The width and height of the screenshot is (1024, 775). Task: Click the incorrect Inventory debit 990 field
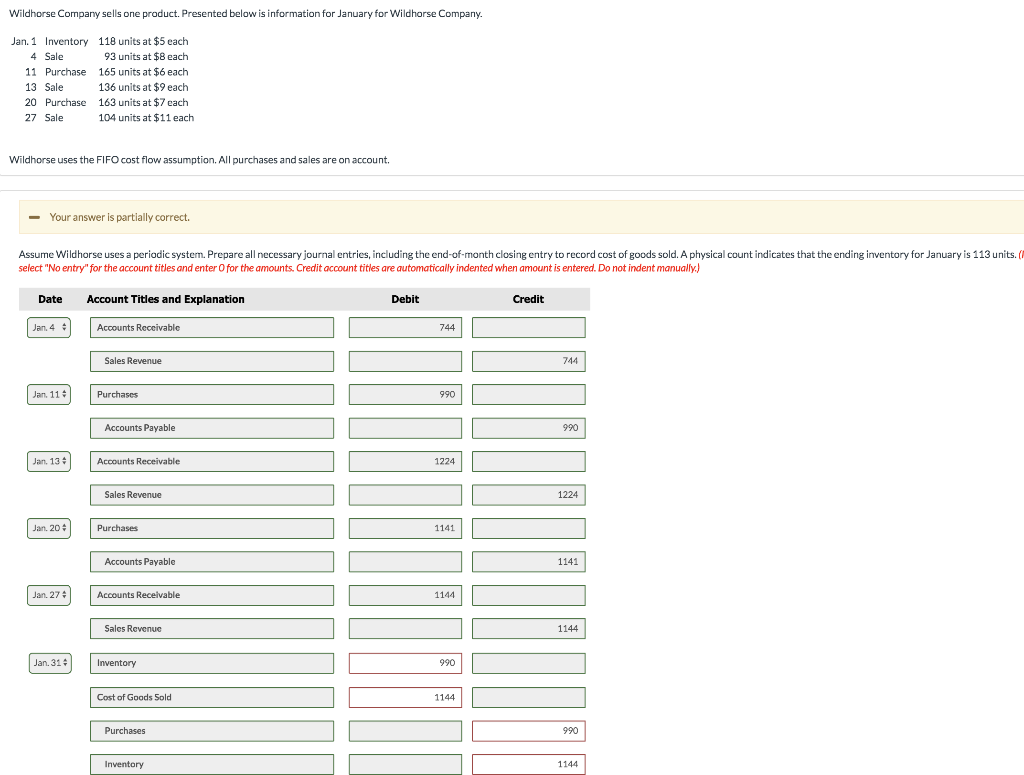point(405,663)
